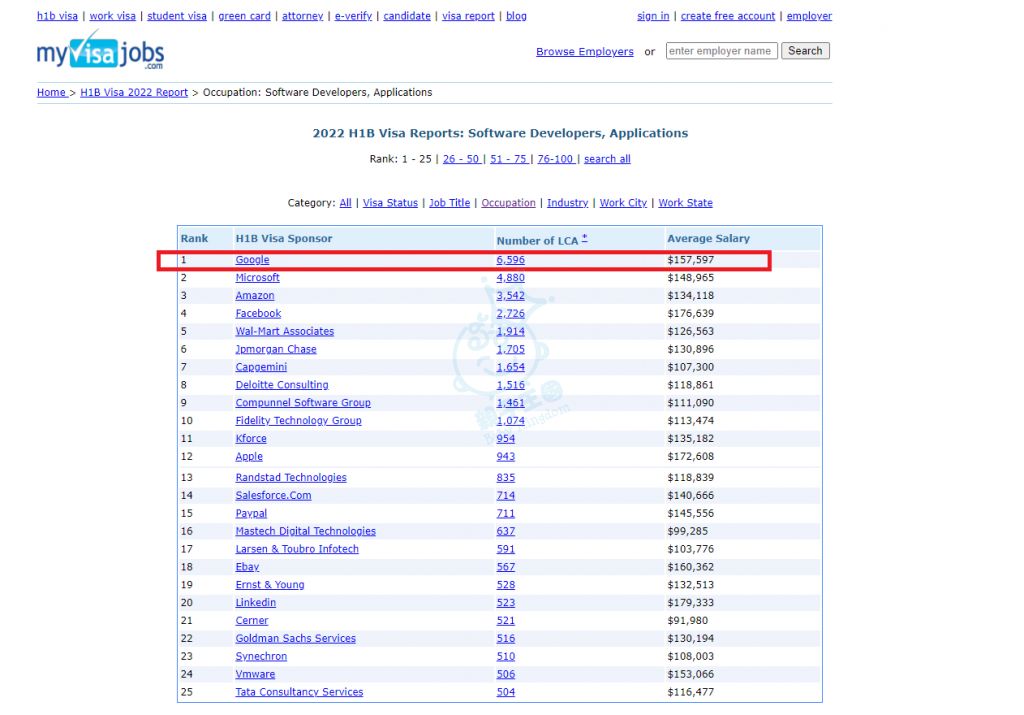Open the Apple sponsor link
This screenshot has height=715, width=1024.
click(x=249, y=456)
